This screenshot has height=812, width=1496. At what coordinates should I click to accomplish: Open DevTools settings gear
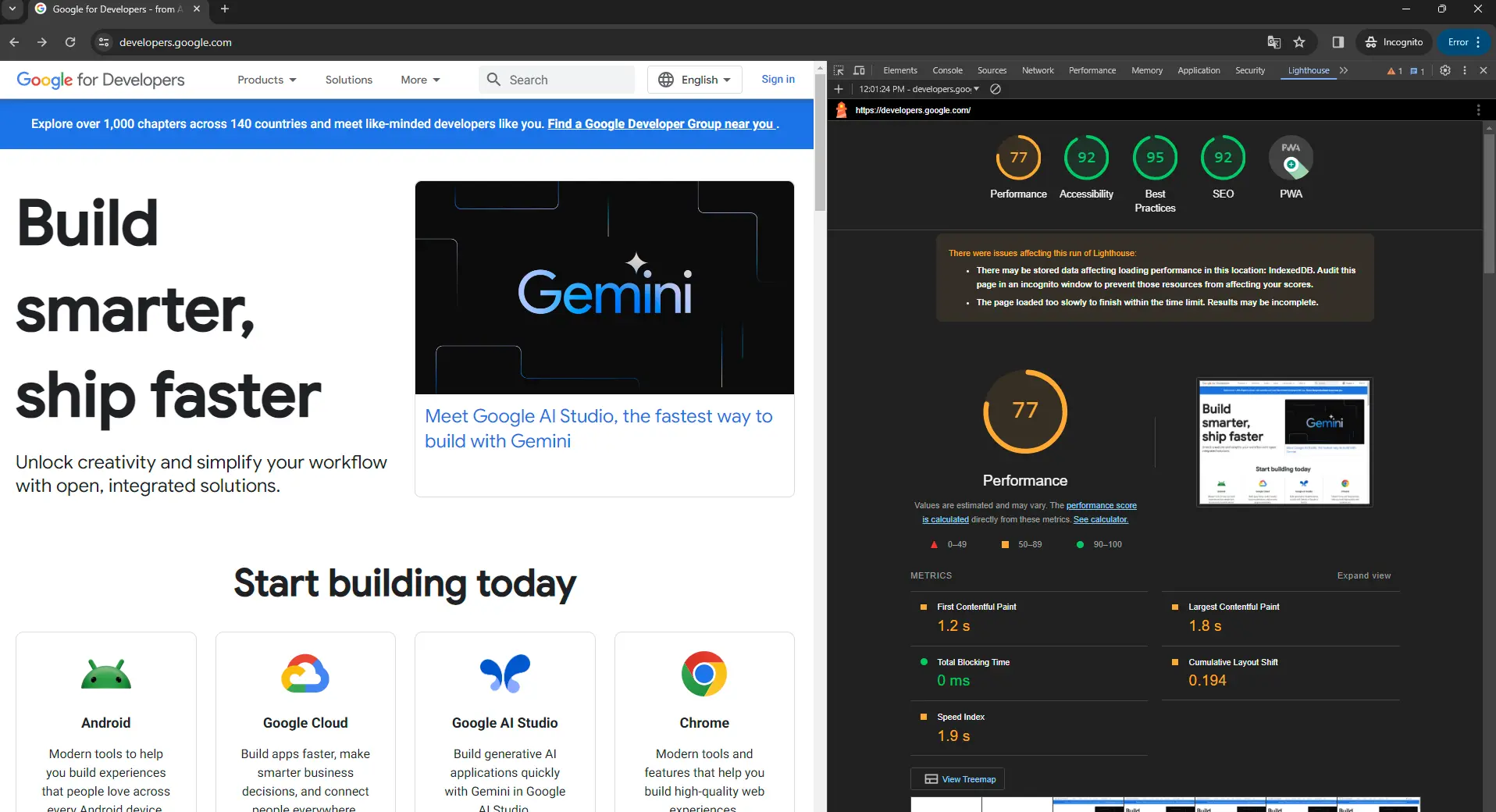(1445, 70)
